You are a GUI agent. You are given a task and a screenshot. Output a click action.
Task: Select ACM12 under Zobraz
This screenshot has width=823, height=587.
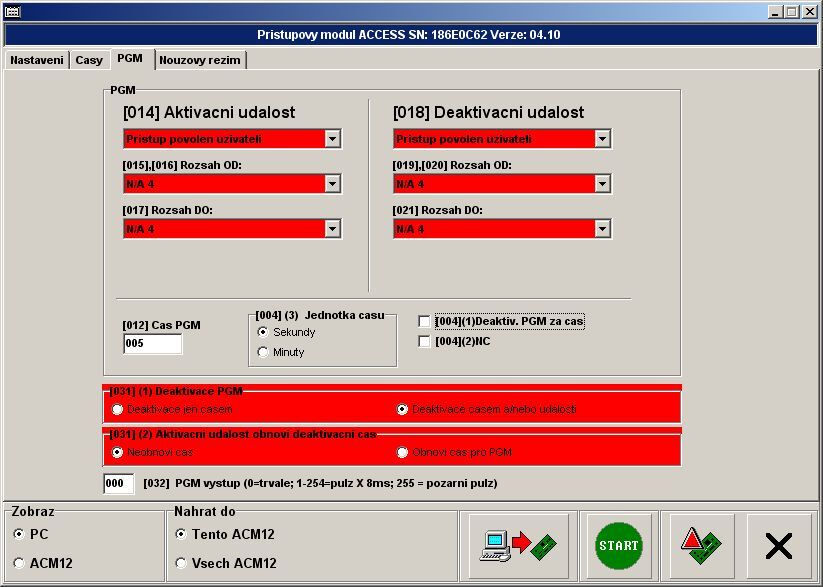tap(20, 563)
